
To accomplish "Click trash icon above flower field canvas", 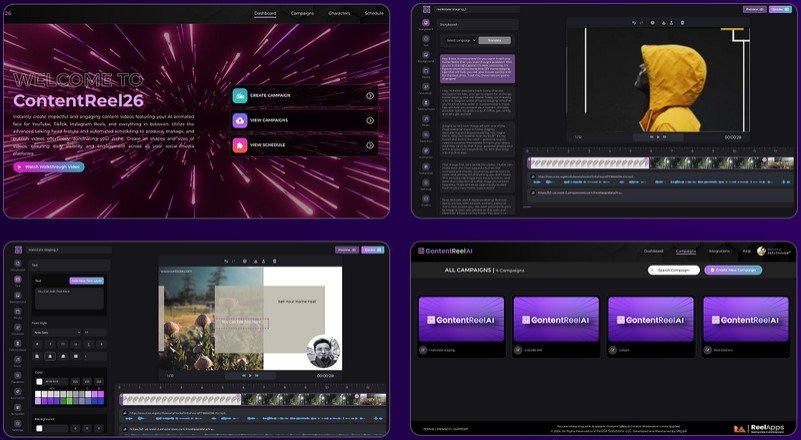I will (x=274, y=261).
